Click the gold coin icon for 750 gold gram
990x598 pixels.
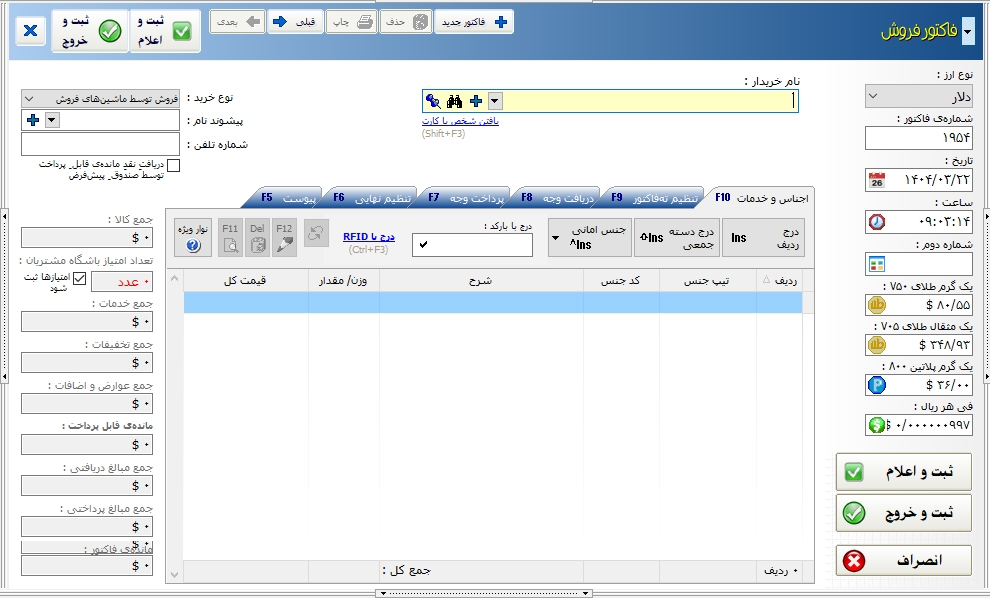click(877, 304)
